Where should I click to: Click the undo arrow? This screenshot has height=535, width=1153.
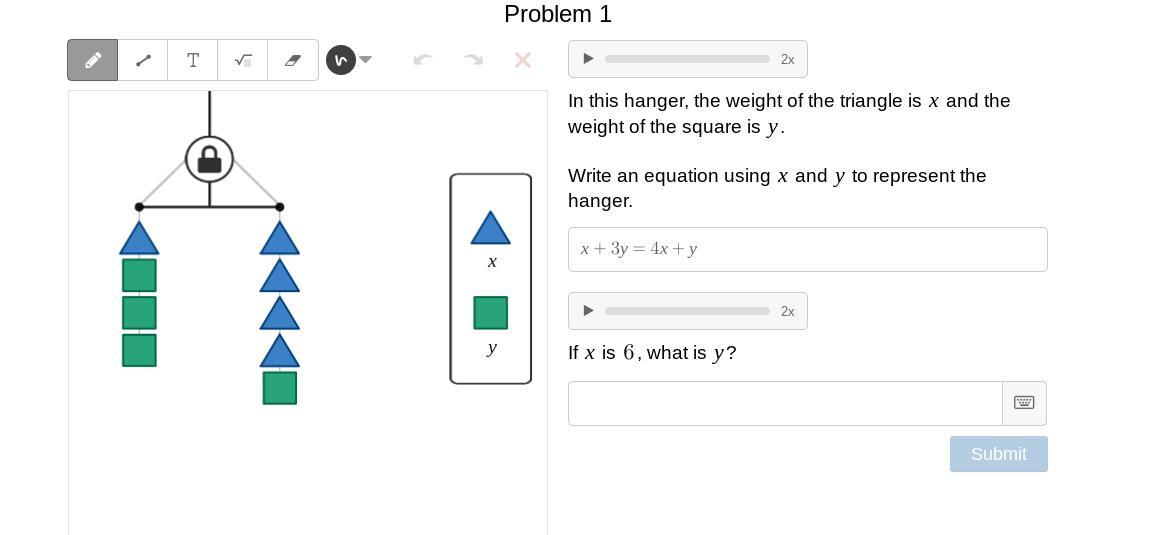pyautogui.click(x=422, y=60)
